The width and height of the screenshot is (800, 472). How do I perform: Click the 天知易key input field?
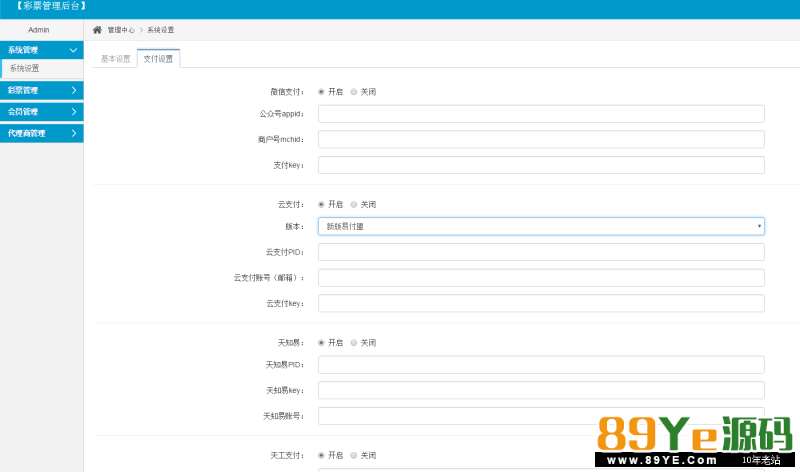coord(541,390)
